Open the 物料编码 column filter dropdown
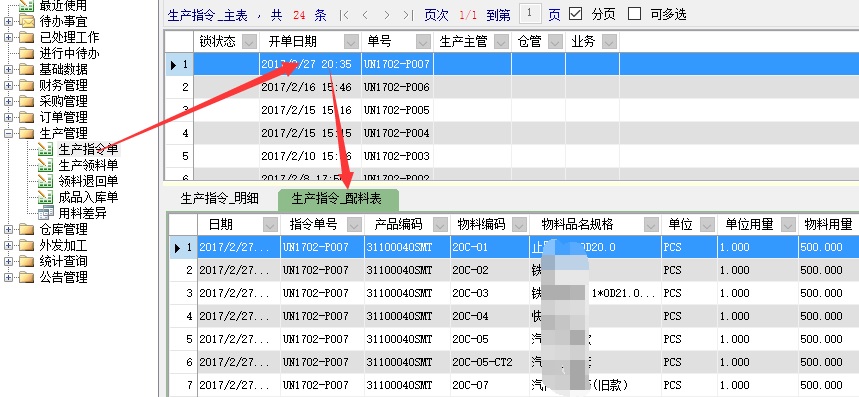Image resolution: width=859 pixels, height=397 pixels. coord(520,225)
